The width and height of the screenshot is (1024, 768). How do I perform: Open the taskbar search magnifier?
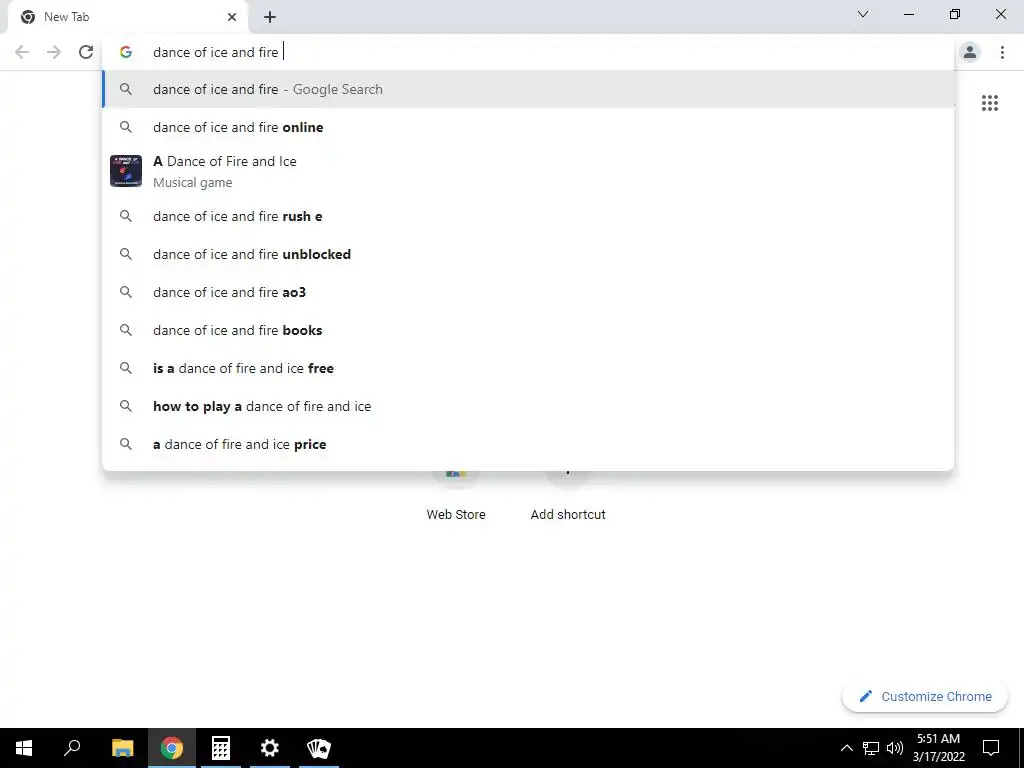coord(72,748)
